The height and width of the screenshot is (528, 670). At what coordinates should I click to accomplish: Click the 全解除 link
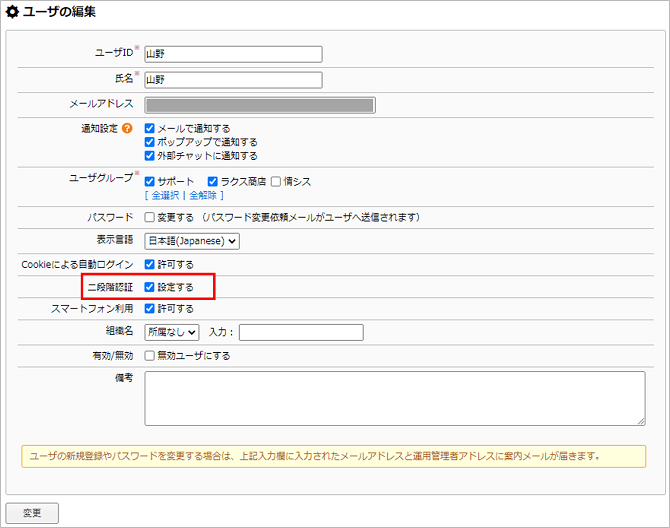coord(203,195)
